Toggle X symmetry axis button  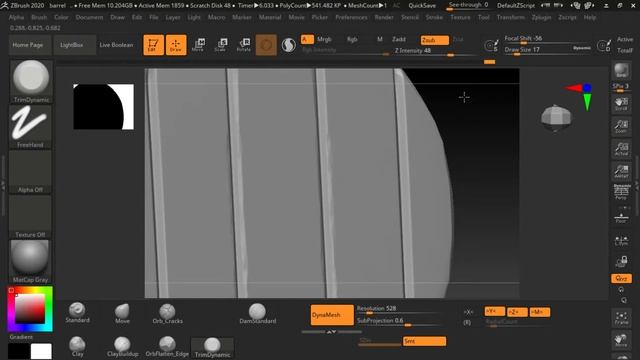coord(468,312)
